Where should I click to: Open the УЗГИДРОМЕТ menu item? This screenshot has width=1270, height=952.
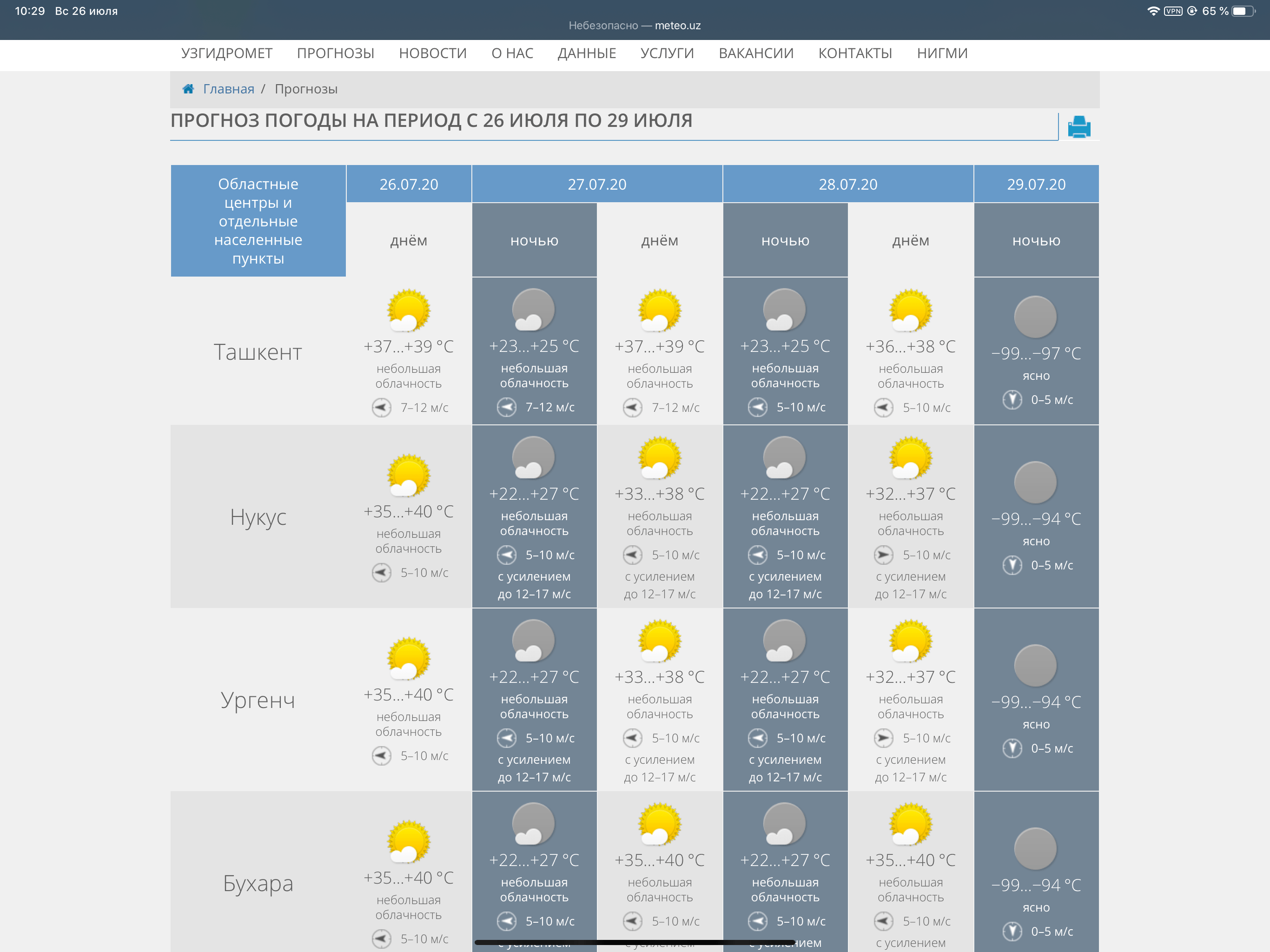227,53
